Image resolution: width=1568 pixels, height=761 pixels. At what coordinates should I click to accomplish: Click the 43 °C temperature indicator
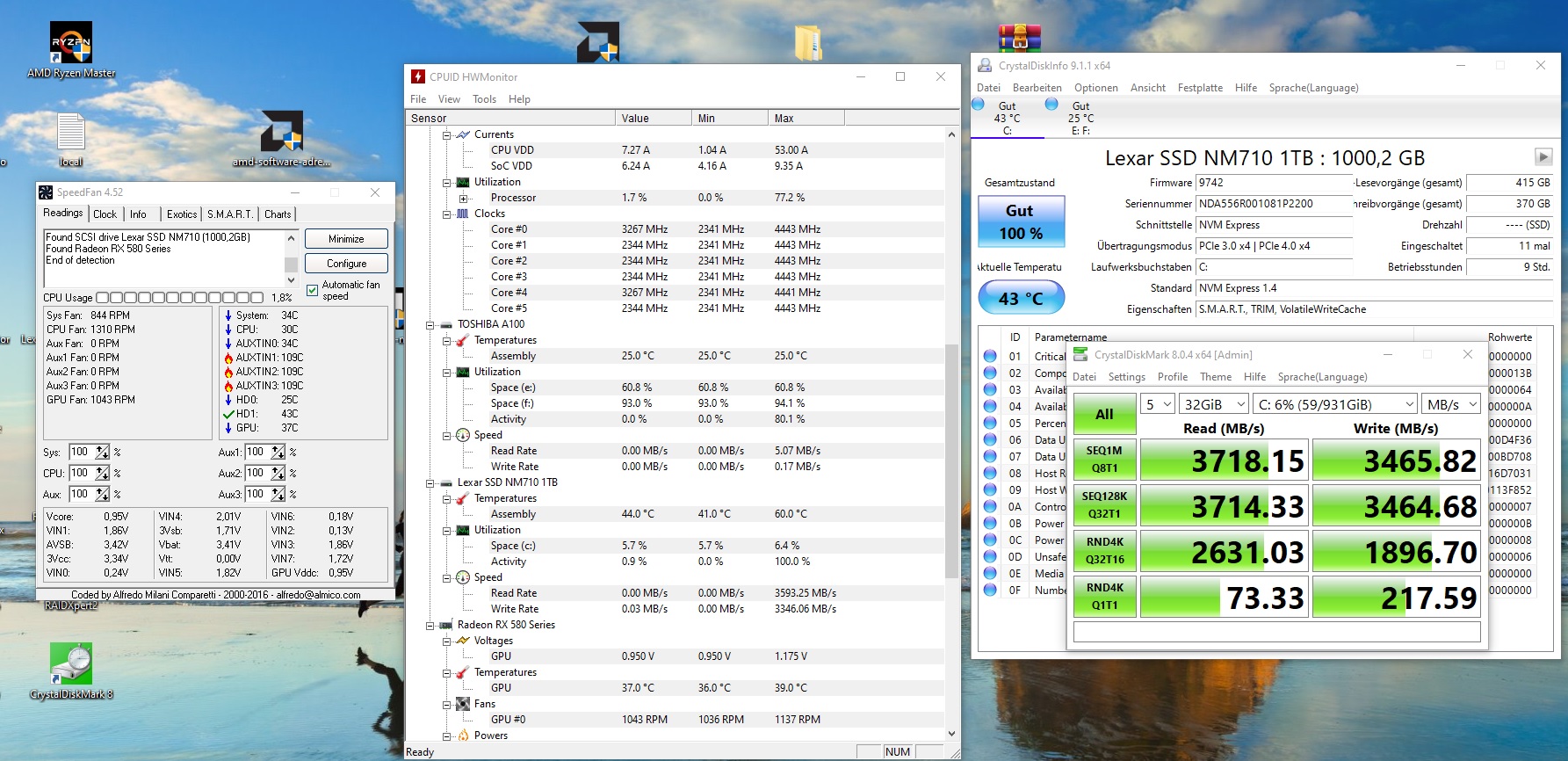(1021, 298)
